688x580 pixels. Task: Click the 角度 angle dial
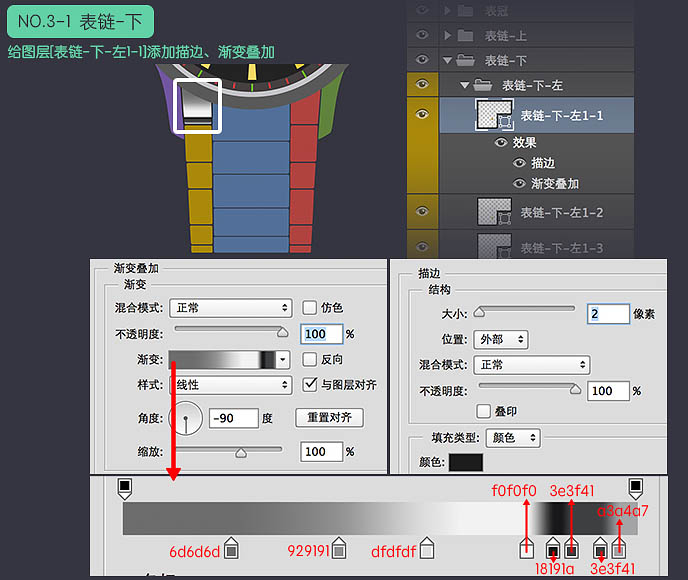pyautogui.click(x=186, y=418)
